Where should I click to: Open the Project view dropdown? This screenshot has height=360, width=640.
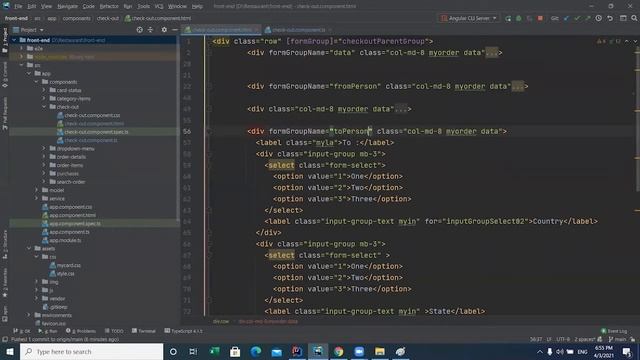point(28,30)
